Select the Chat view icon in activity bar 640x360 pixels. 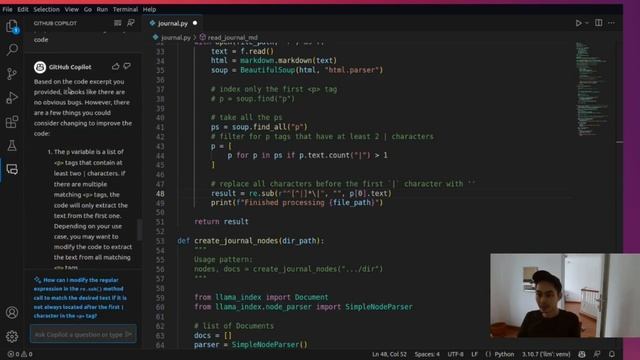(12, 169)
